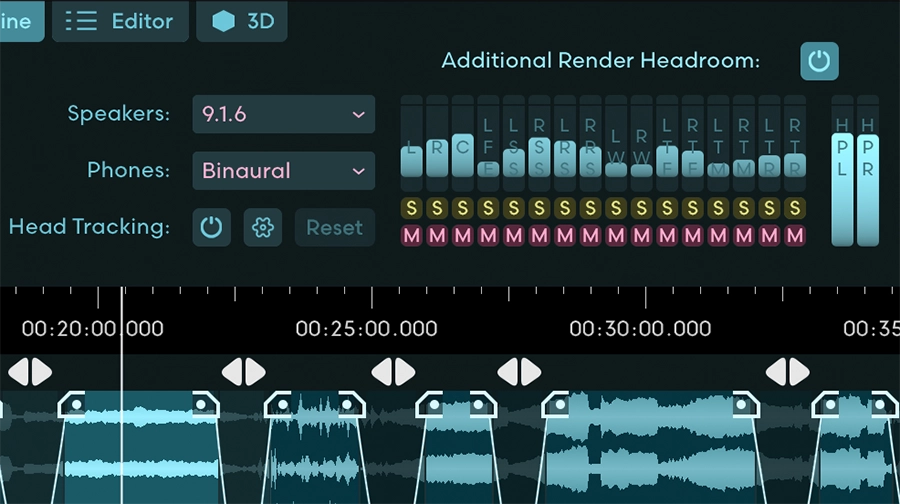This screenshot has width=900, height=504.
Task: Click fade-in handle of the longest clip
Action: click(555, 405)
